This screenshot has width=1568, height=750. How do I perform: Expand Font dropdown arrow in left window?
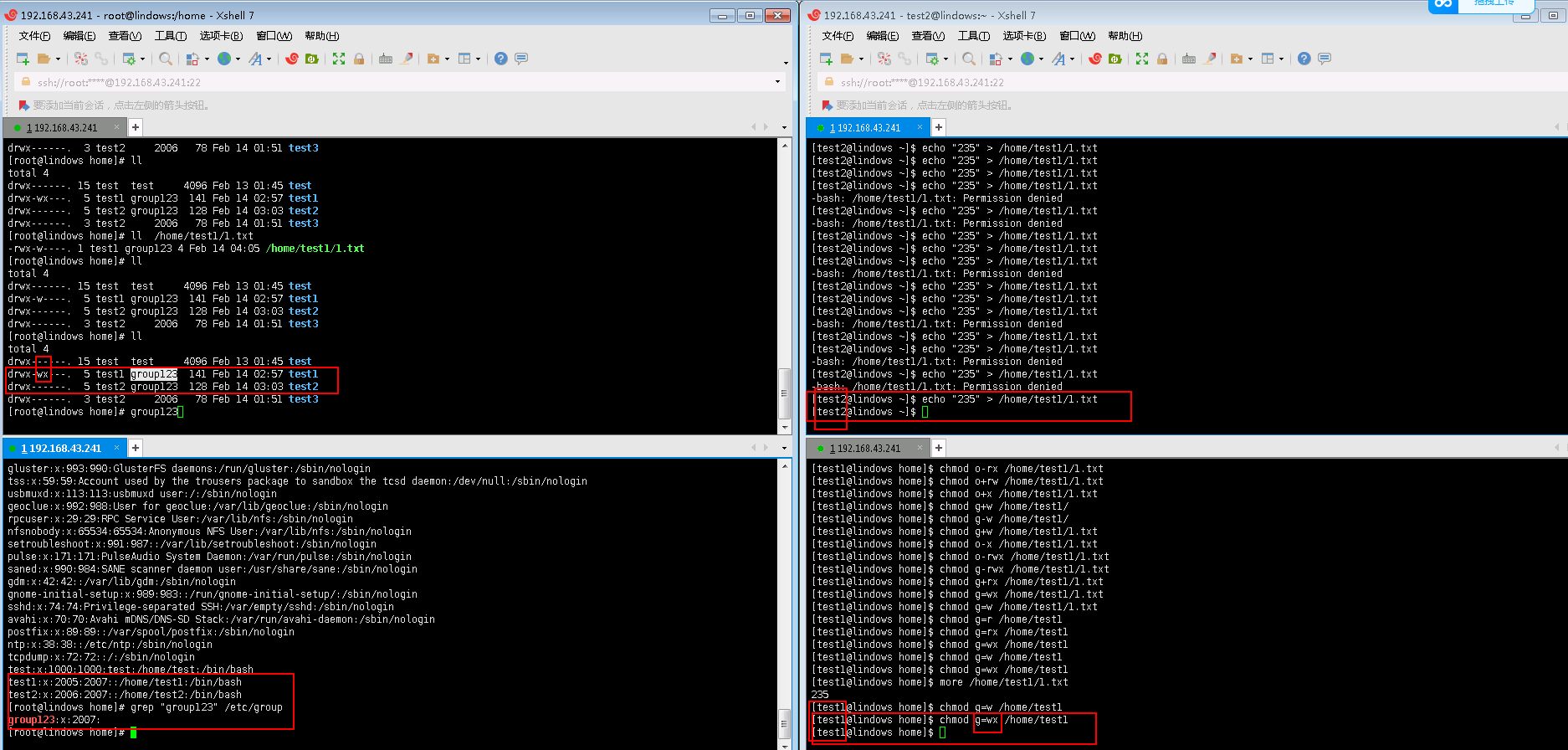tap(269, 59)
